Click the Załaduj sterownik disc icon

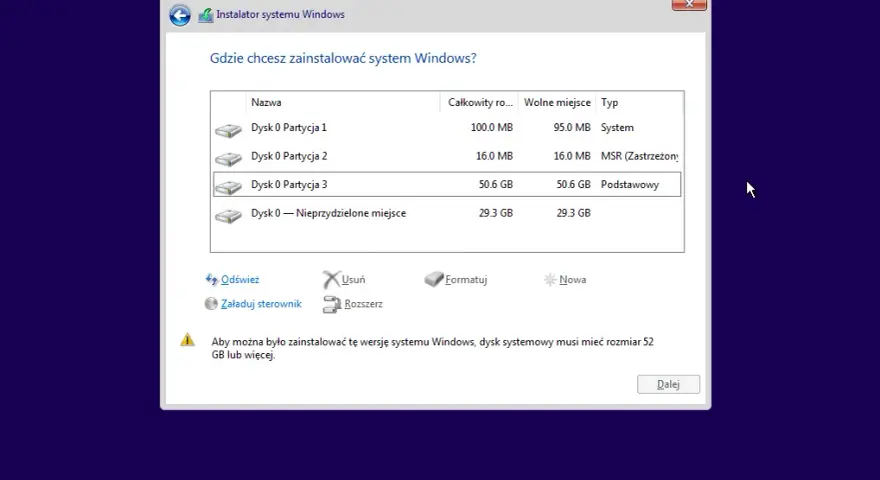[211, 304]
